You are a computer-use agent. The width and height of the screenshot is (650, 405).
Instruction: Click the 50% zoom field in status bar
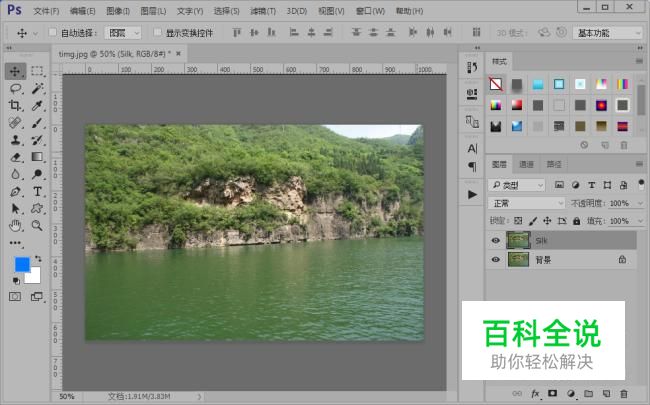click(67, 397)
